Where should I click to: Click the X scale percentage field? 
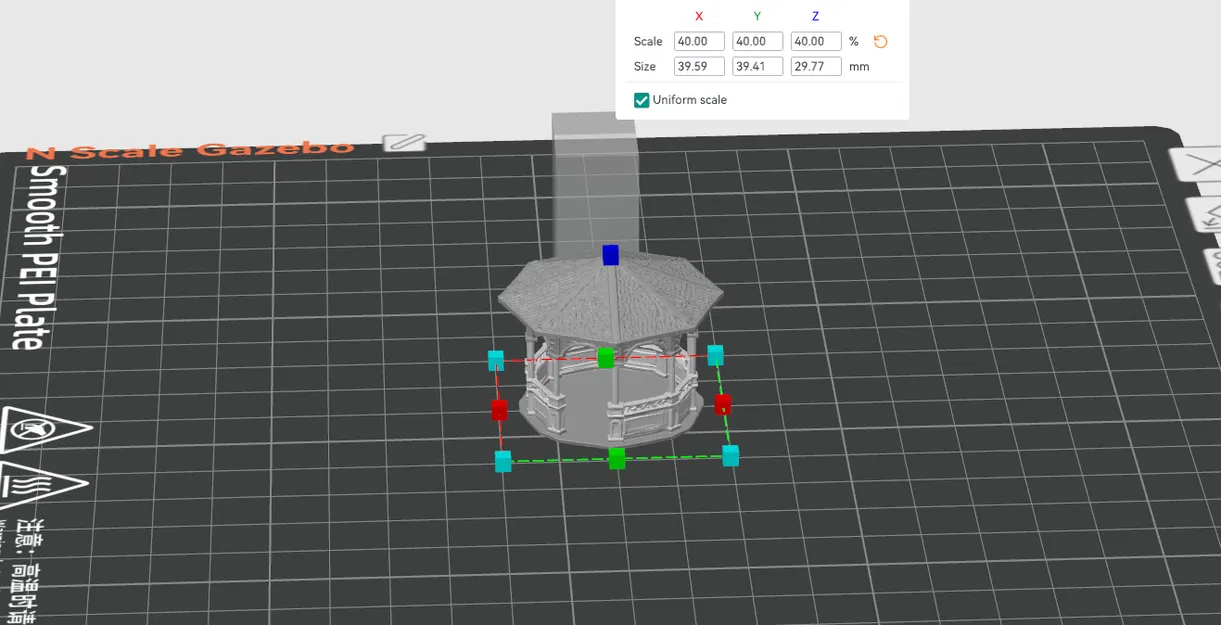point(697,41)
